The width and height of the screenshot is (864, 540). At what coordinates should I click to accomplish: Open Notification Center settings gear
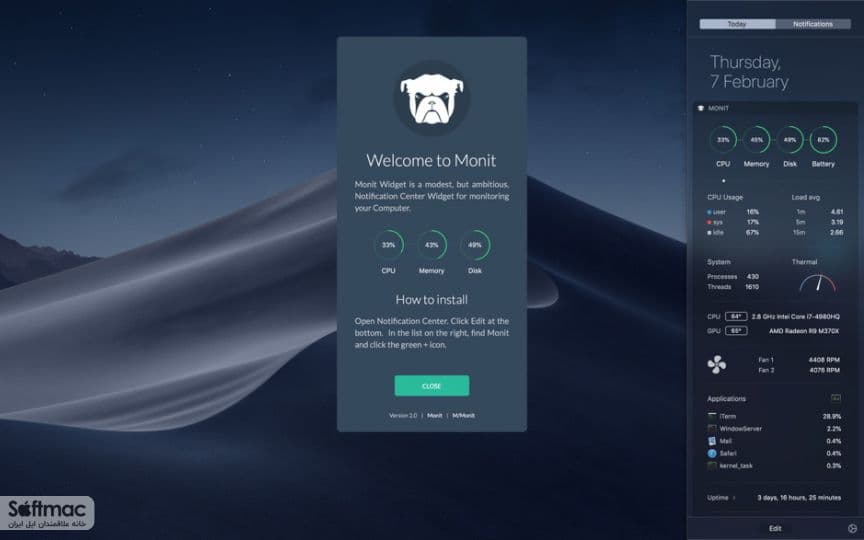852,528
